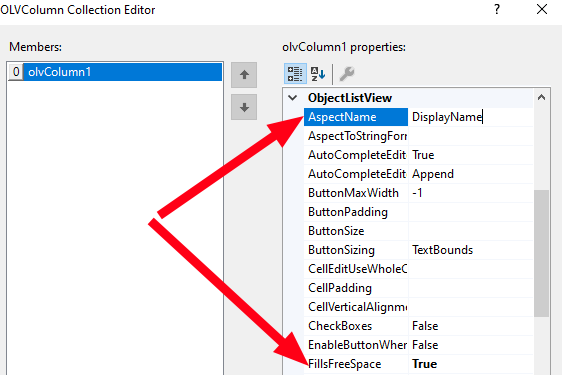Click the index 0 box beside olvColumn1
Screen dimensions: 562x375
16,72
